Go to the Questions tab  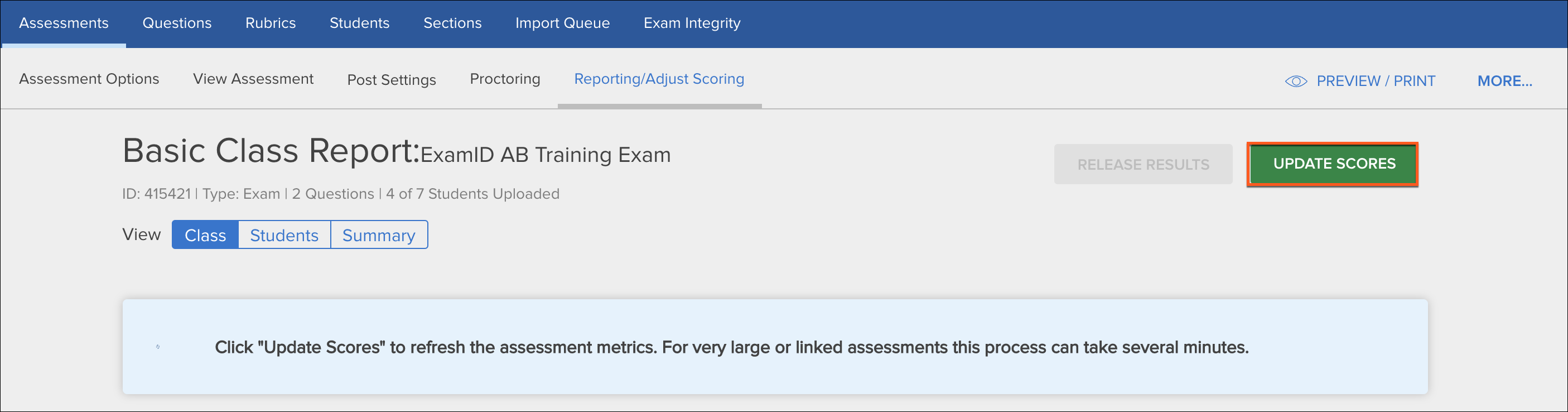(x=177, y=23)
